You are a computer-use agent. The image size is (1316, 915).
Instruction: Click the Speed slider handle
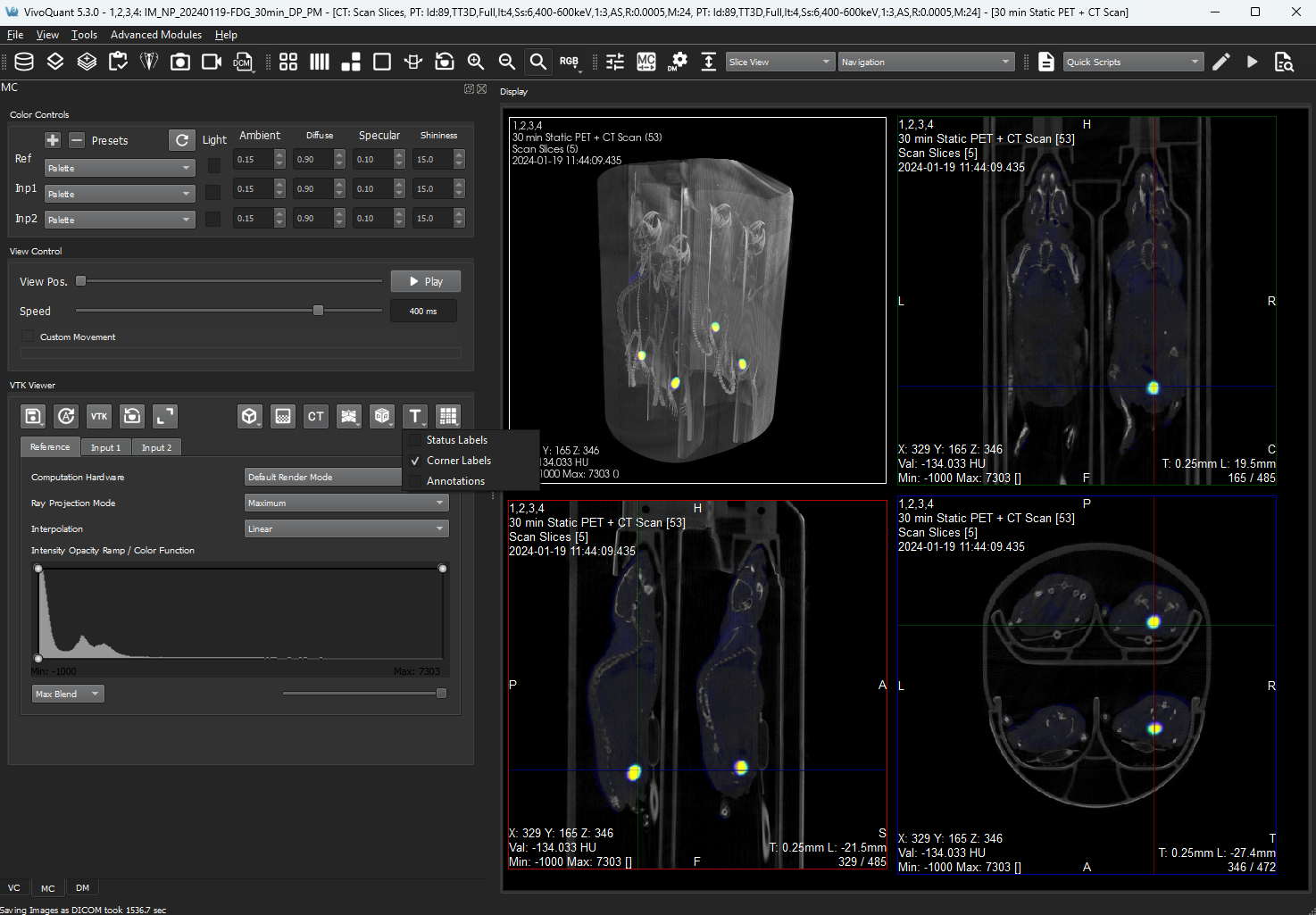click(x=318, y=311)
